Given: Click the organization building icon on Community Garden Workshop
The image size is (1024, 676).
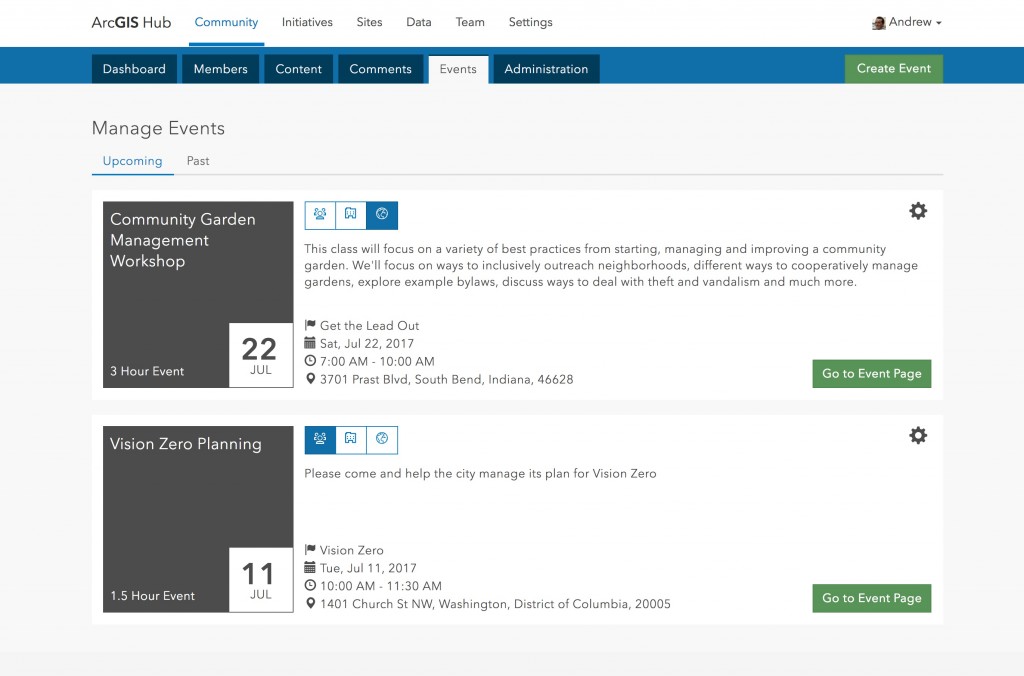Looking at the screenshot, I should tap(350, 215).
